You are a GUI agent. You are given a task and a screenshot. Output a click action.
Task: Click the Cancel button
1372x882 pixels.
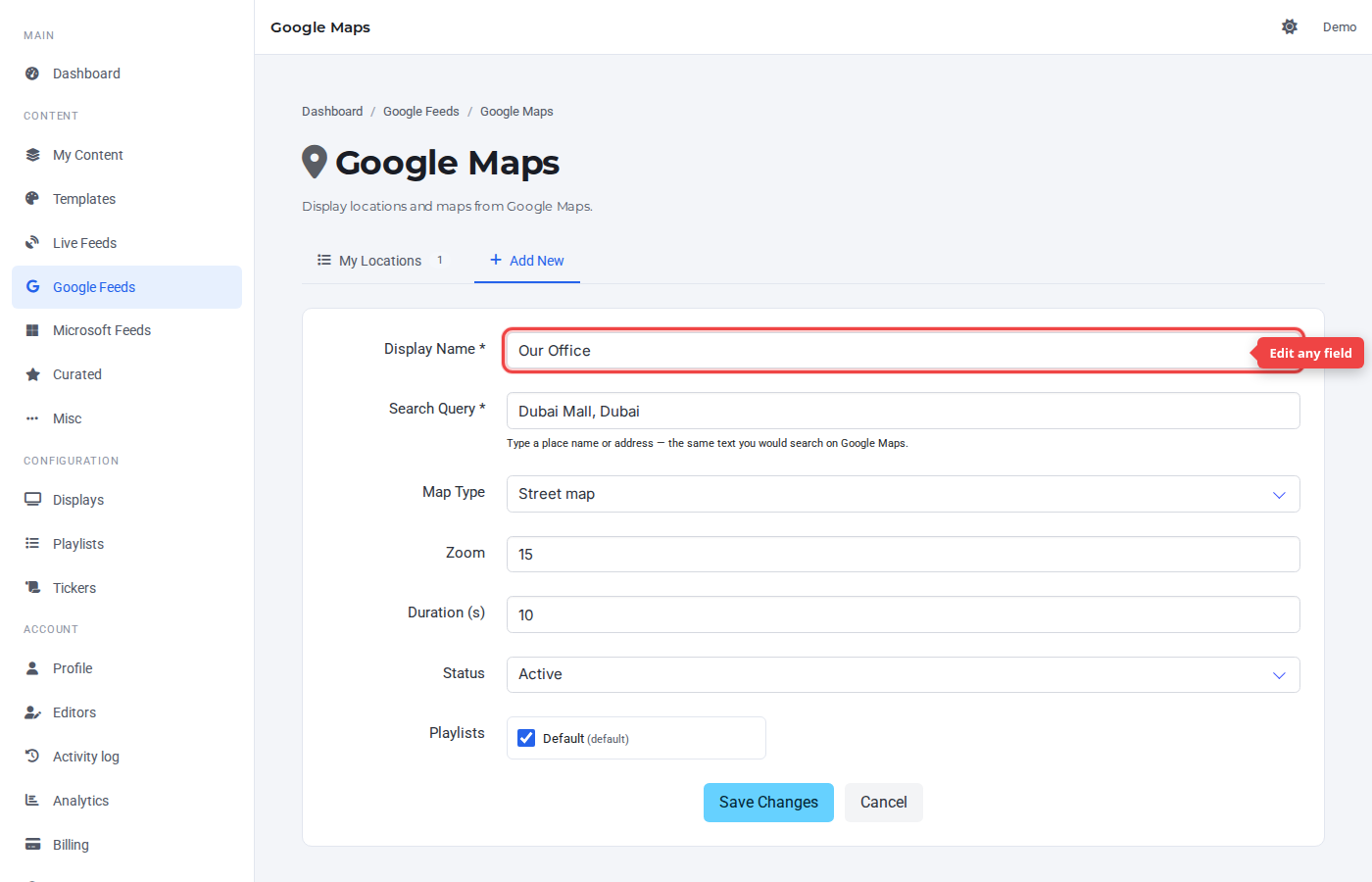884,803
